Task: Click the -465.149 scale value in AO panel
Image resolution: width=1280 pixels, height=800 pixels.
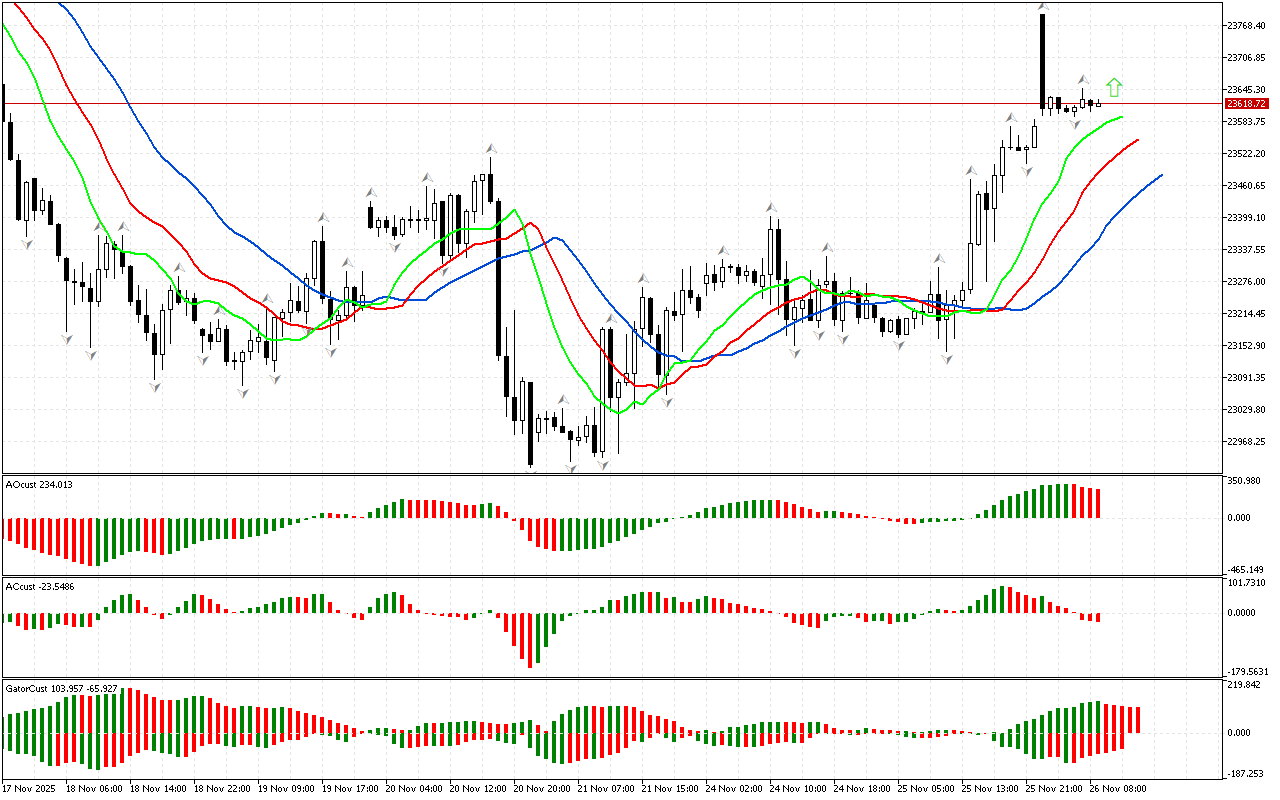Action: pyautogui.click(x=1246, y=568)
